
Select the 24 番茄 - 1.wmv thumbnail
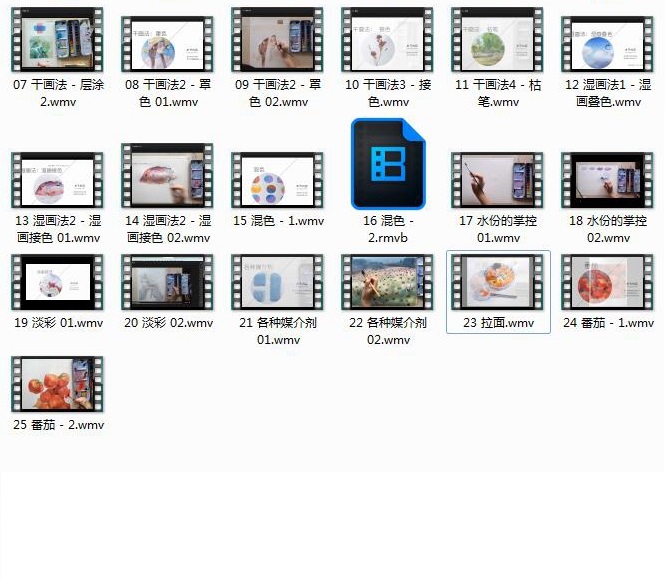click(608, 282)
